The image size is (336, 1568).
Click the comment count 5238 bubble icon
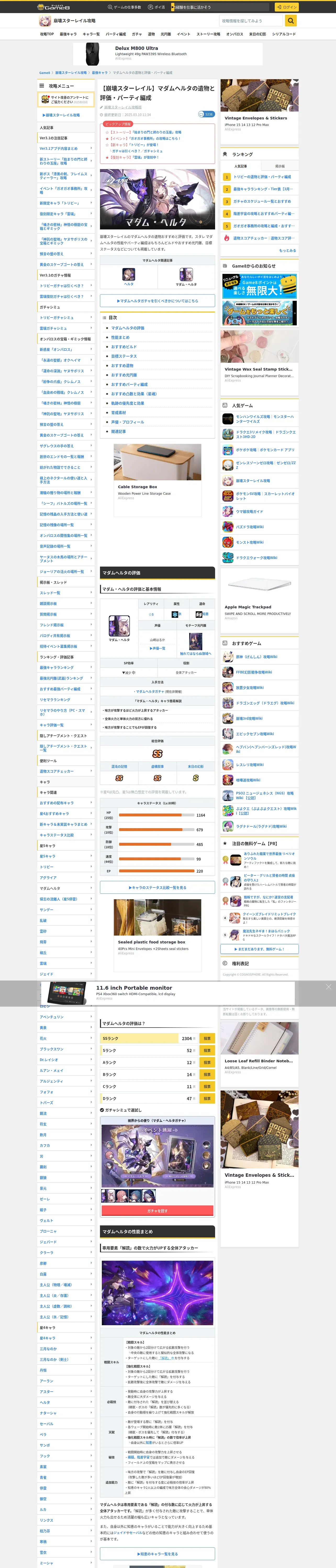(206, 114)
